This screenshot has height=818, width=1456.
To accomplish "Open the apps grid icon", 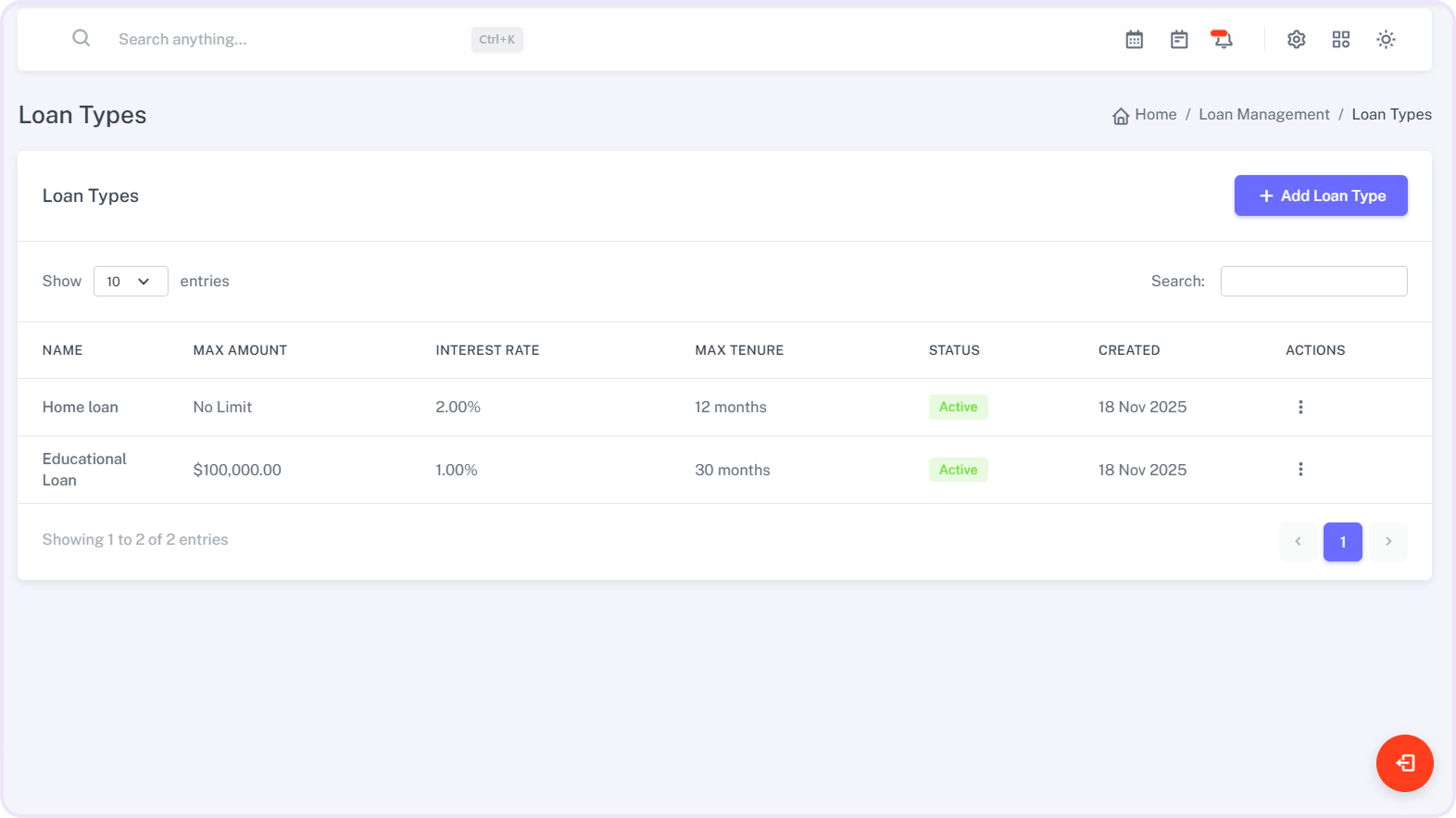I will (1340, 40).
